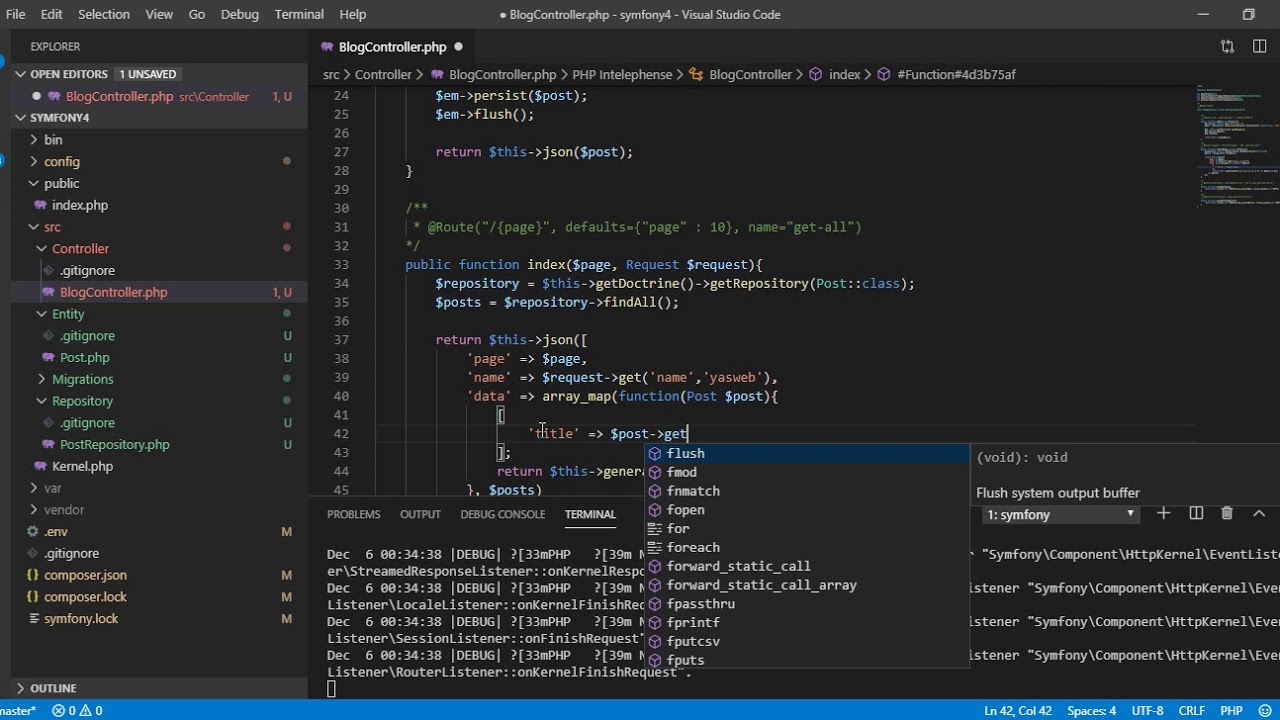
Task: Click the src breadcrumb segment
Action: point(331,74)
